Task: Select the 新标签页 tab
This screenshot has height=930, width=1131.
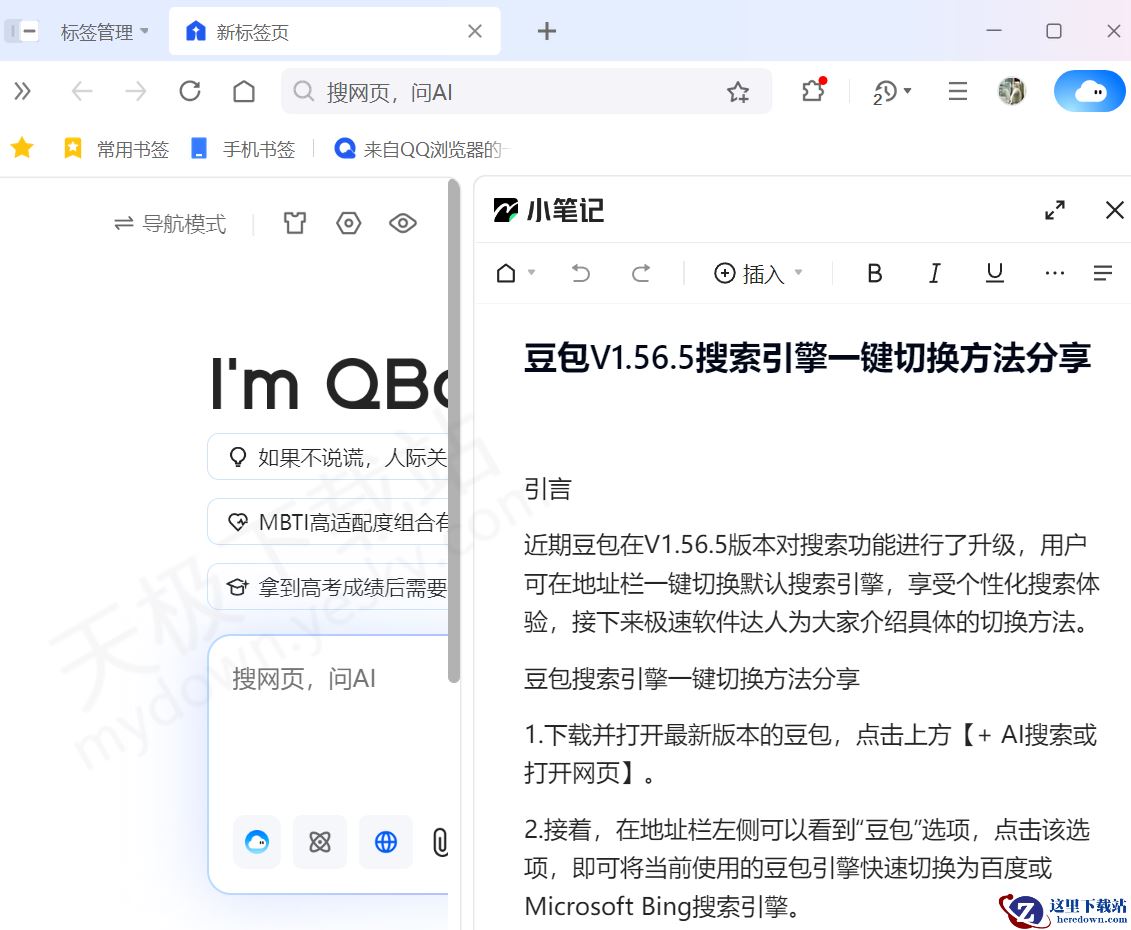Action: point(334,32)
